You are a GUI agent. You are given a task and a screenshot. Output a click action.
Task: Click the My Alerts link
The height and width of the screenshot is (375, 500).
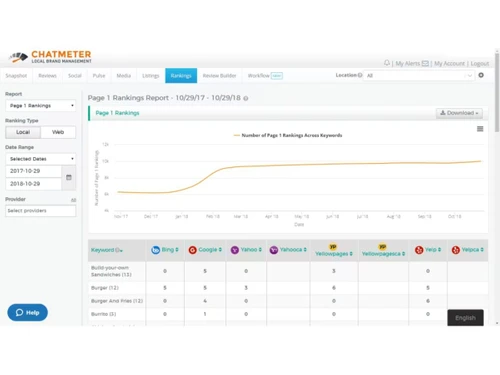(x=407, y=63)
